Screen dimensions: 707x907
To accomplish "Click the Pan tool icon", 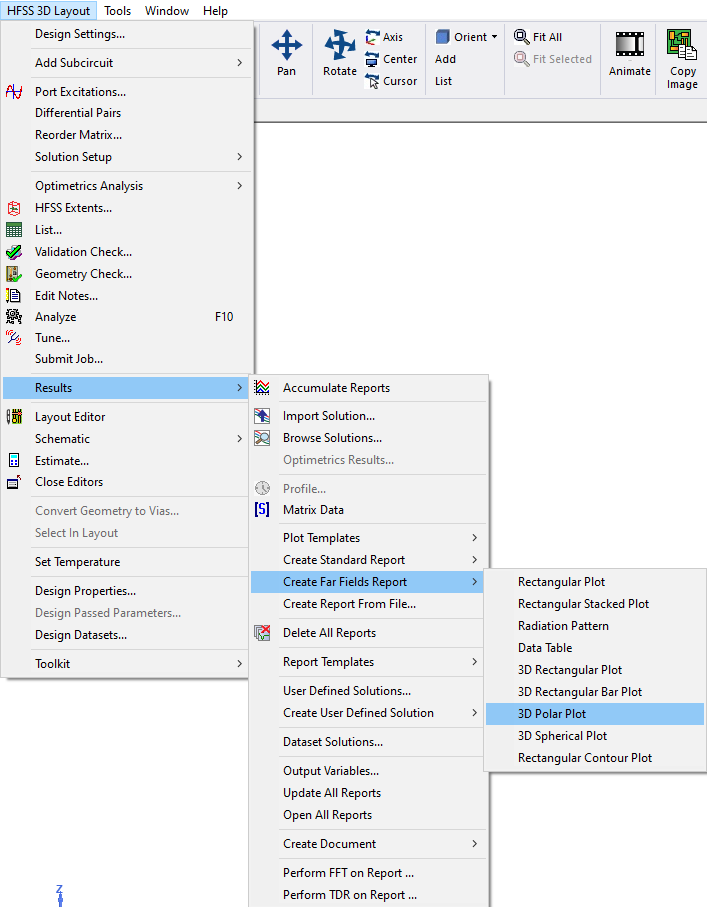I will pyautogui.click(x=286, y=45).
